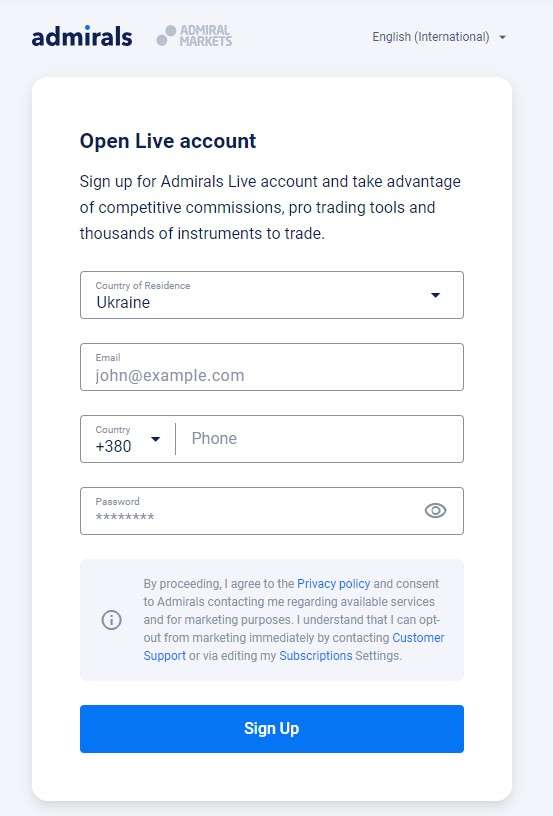
Task: Select English (International) language label
Action: click(x=431, y=37)
